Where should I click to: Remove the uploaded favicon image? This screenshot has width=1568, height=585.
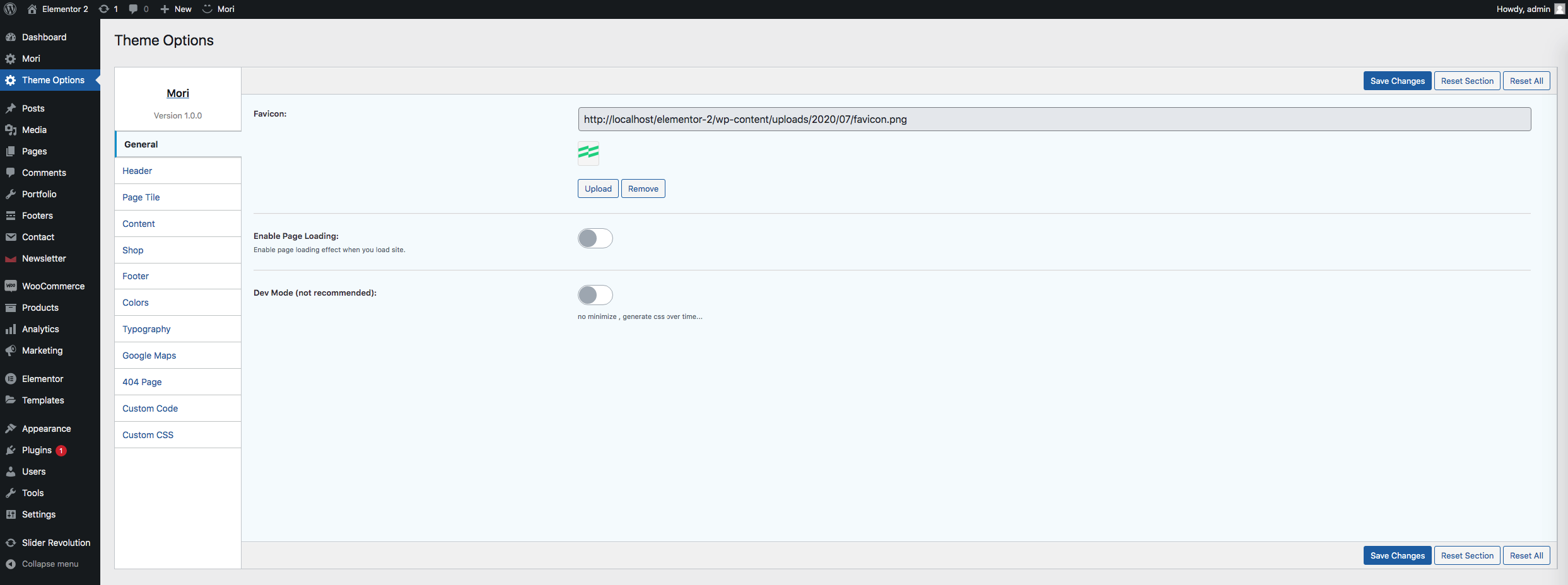pos(643,188)
